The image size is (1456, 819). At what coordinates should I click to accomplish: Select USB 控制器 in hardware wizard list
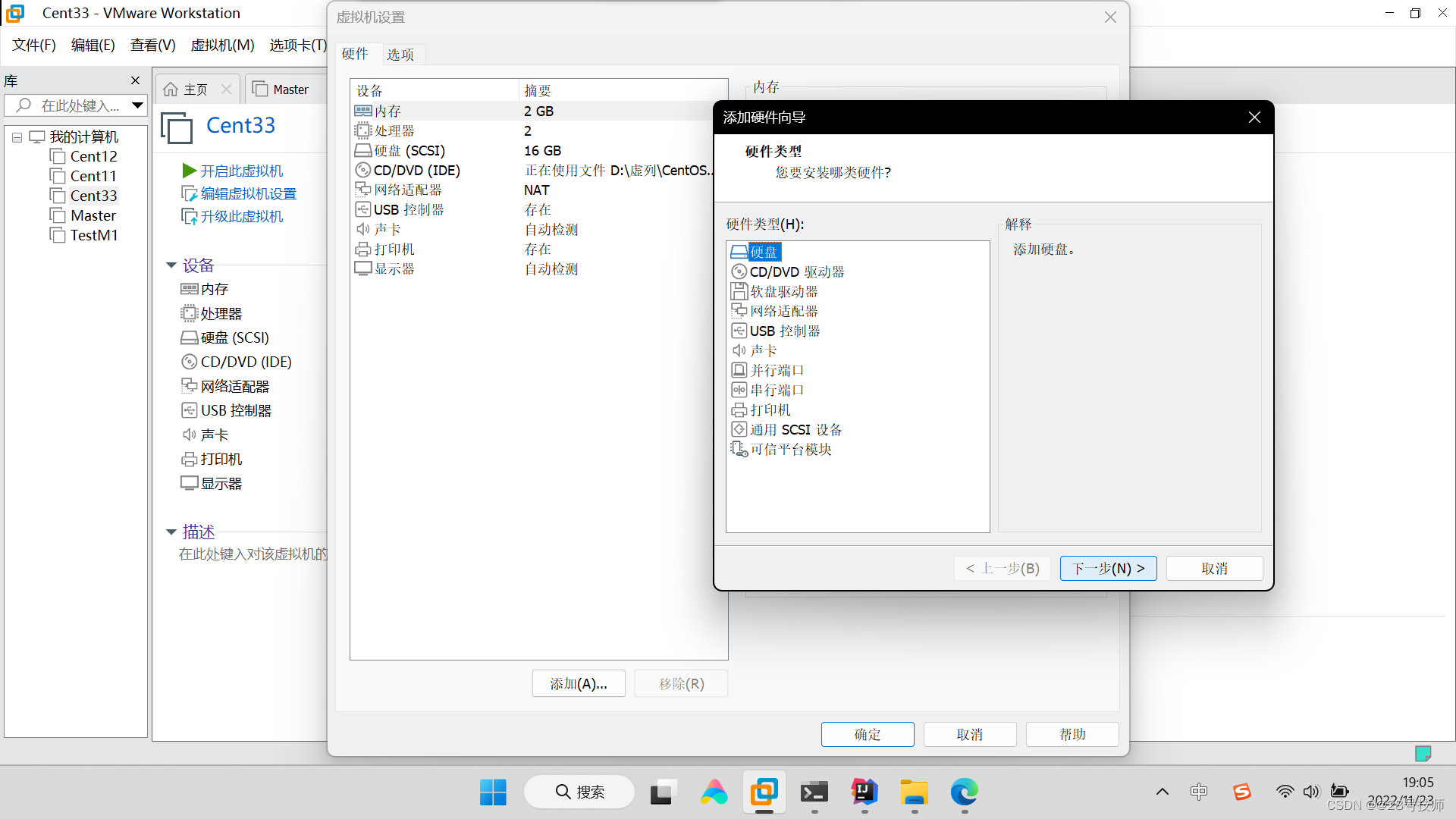point(775,331)
